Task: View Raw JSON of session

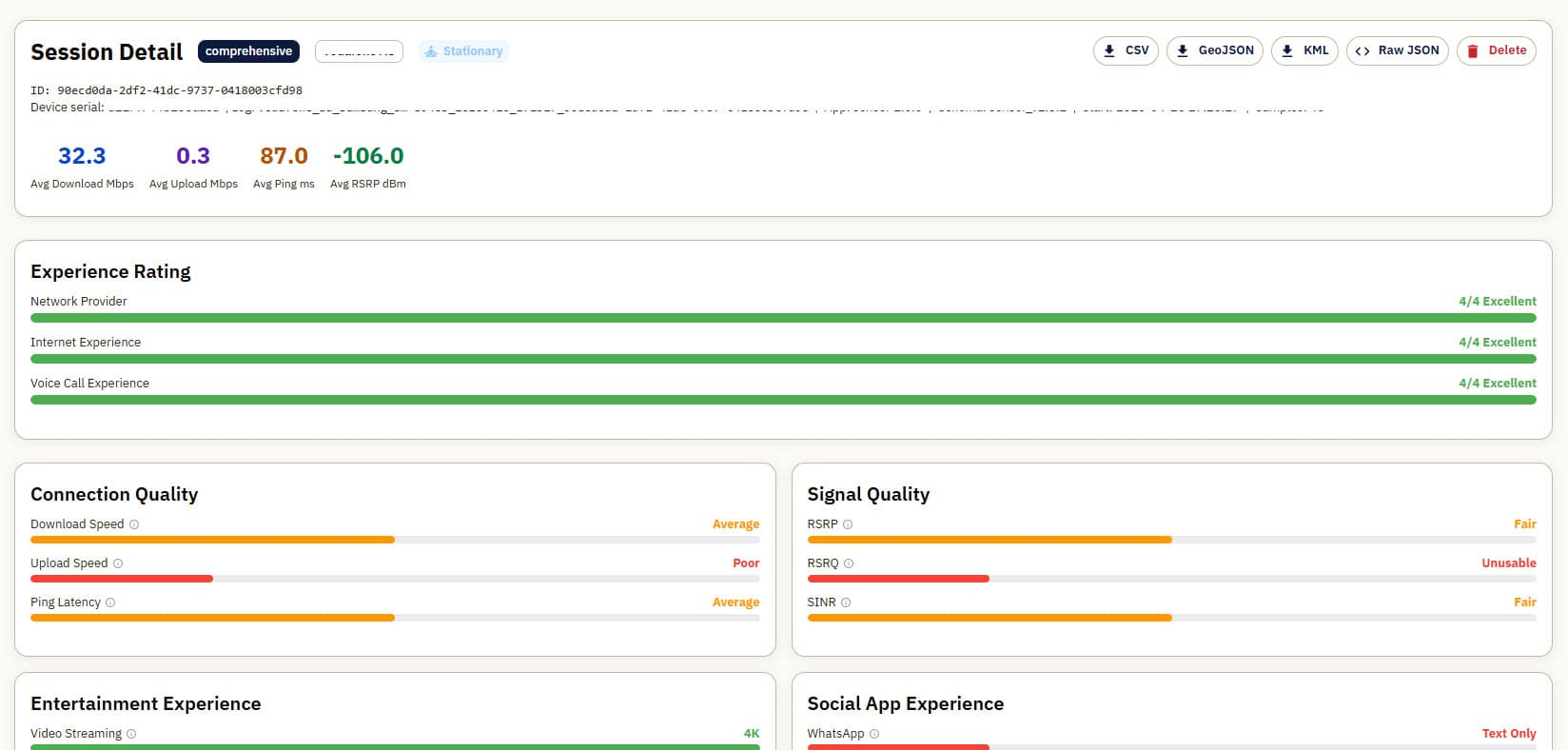Action: coord(1398,50)
